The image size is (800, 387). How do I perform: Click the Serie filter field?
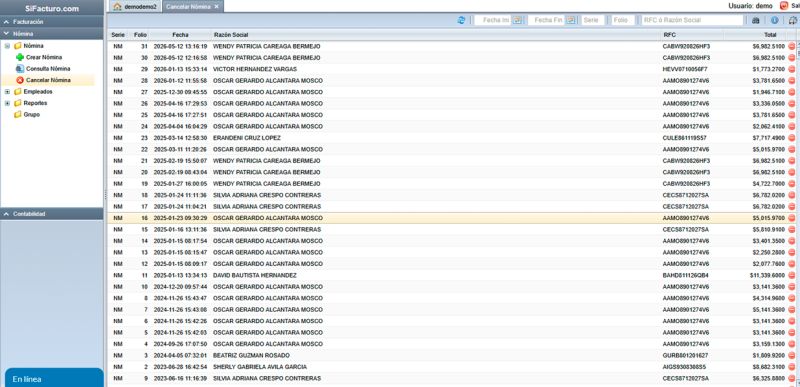(592, 20)
